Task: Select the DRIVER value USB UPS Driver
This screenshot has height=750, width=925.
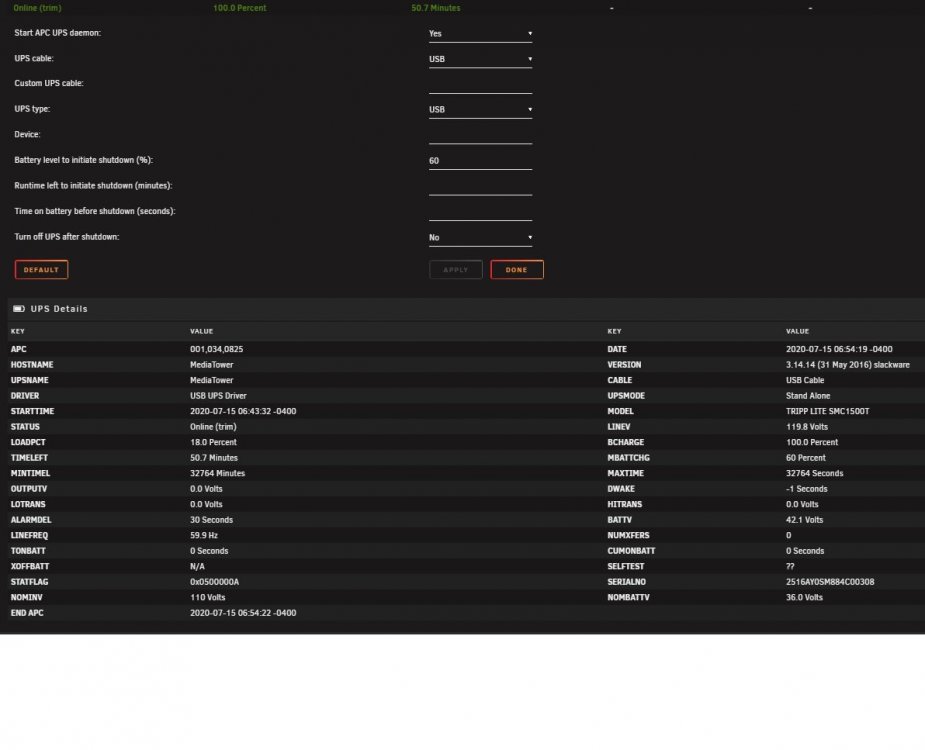Action: tap(218, 395)
